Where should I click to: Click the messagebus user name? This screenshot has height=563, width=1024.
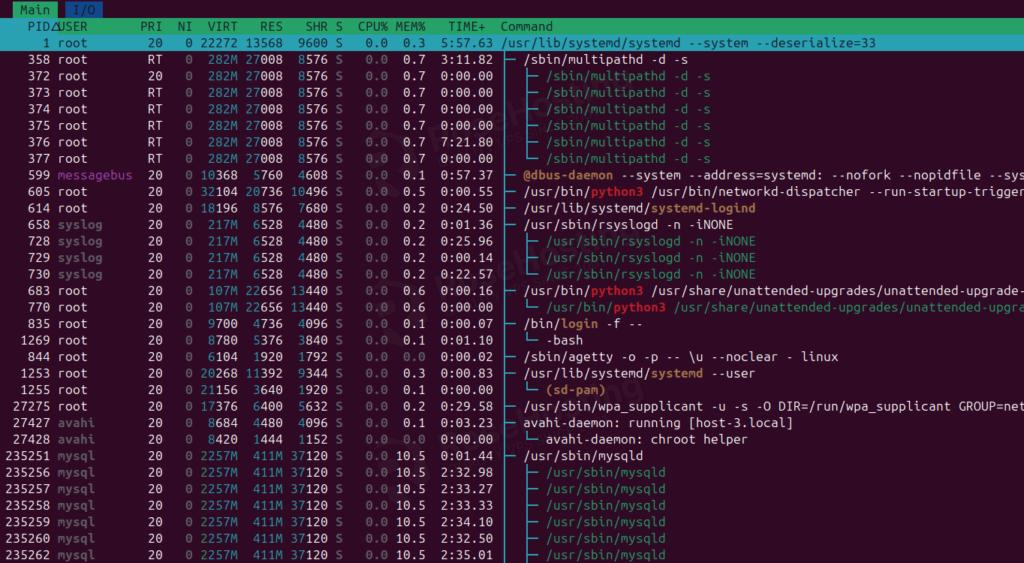(x=95, y=175)
